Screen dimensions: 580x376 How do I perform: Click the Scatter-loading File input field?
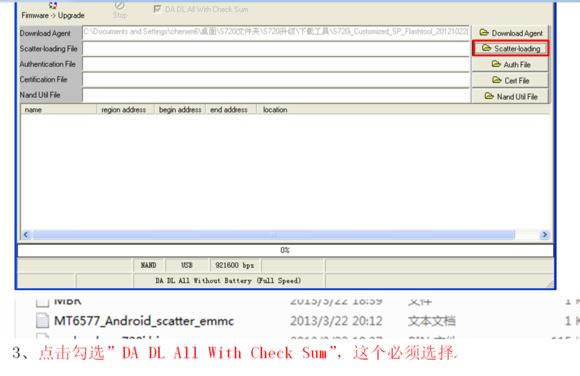point(276,48)
